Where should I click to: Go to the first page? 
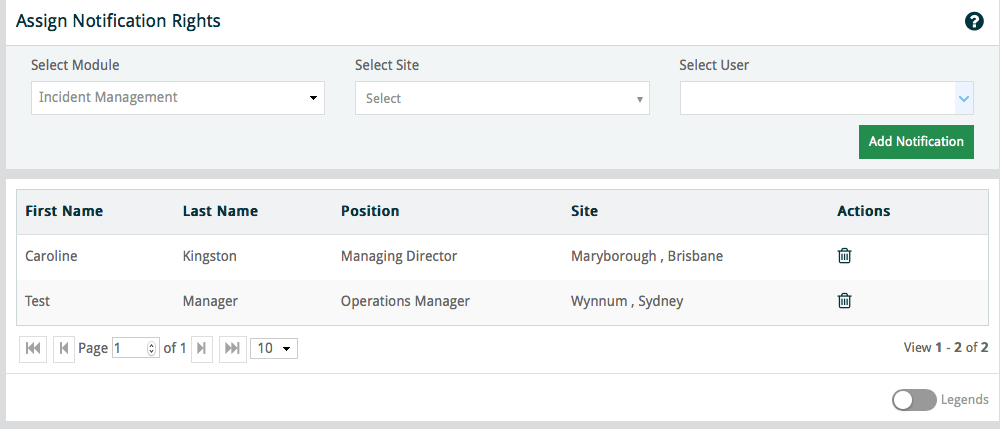click(x=32, y=348)
